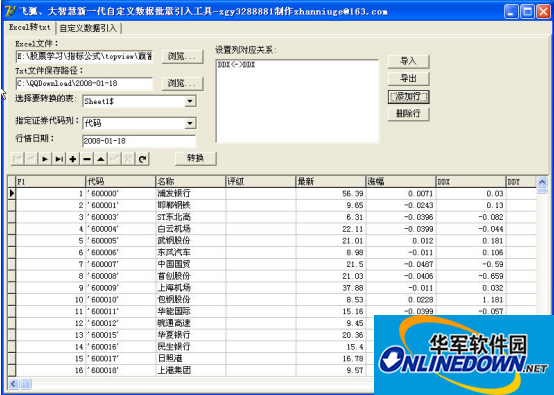
Task: Select cell 皖通高速
Action: pos(190,323)
